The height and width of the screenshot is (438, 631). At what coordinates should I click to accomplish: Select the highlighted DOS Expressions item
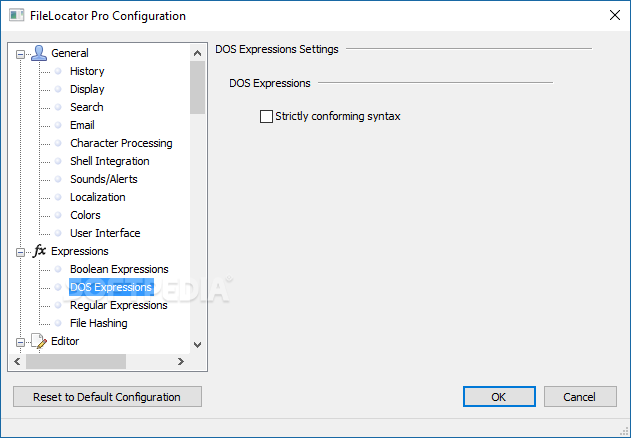[x=111, y=287]
